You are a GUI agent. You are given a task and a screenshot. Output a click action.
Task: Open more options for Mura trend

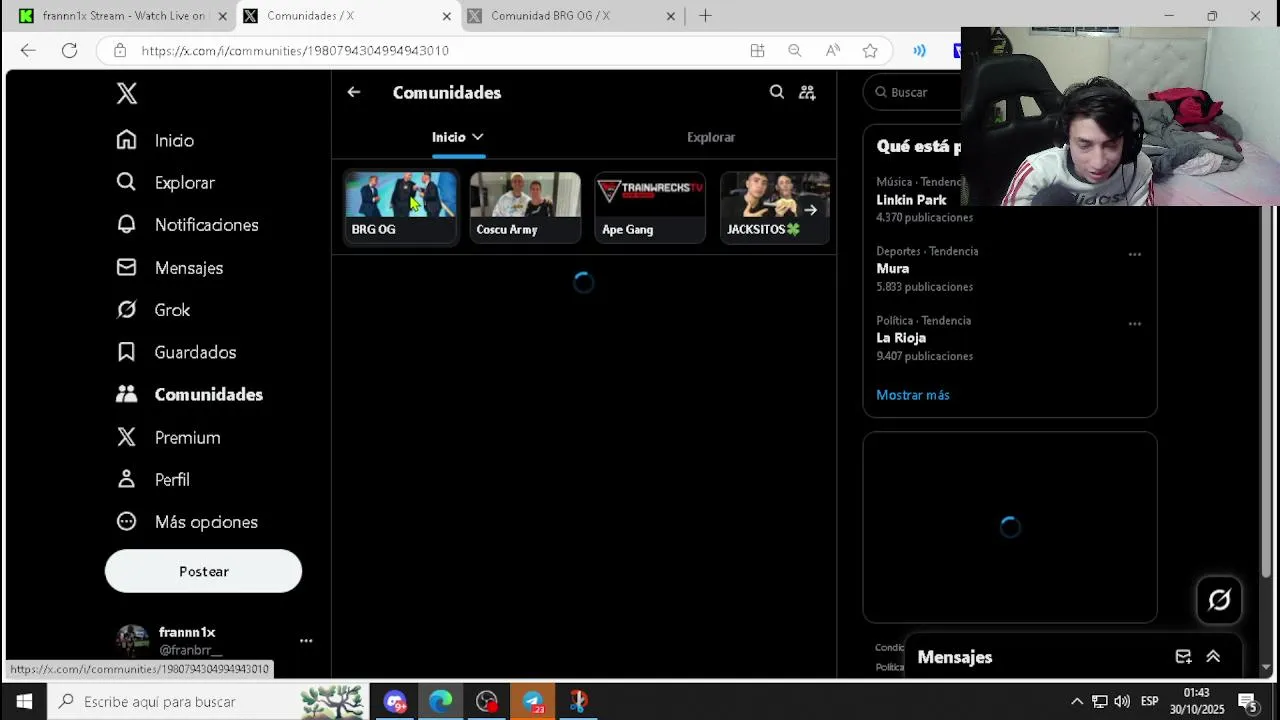[x=1135, y=254]
